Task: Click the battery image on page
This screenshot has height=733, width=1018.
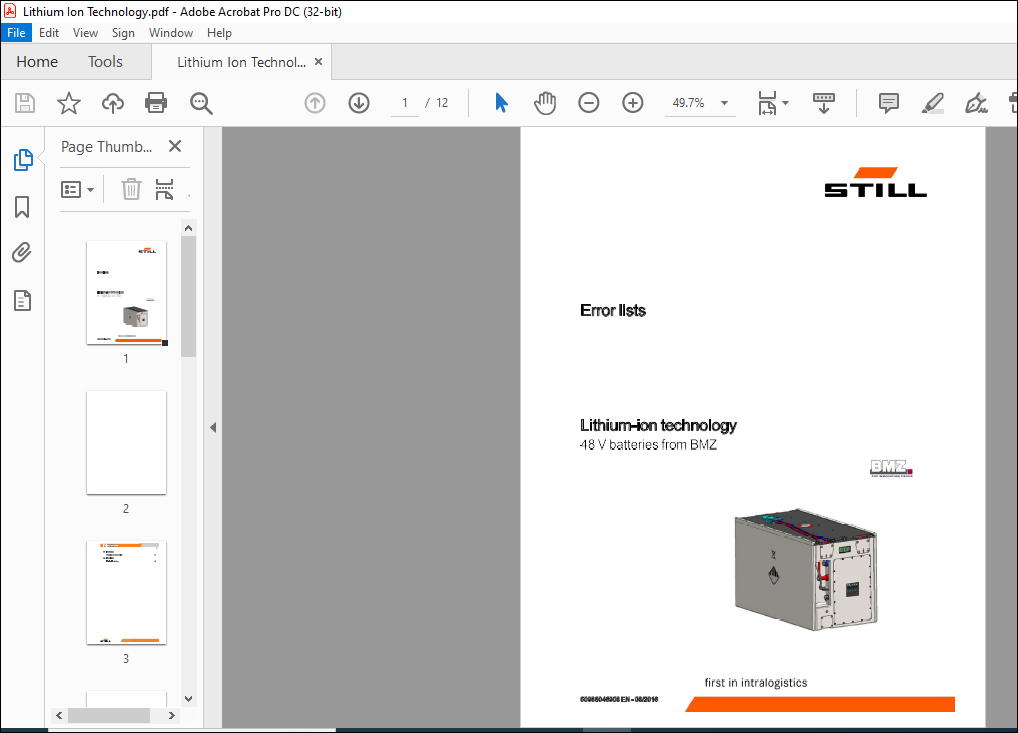Action: tap(806, 569)
